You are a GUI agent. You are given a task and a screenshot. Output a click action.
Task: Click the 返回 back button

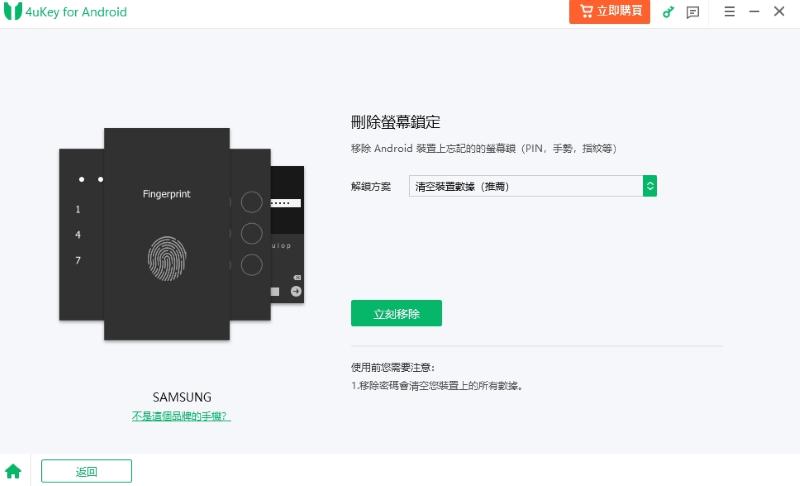tap(86, 471)
